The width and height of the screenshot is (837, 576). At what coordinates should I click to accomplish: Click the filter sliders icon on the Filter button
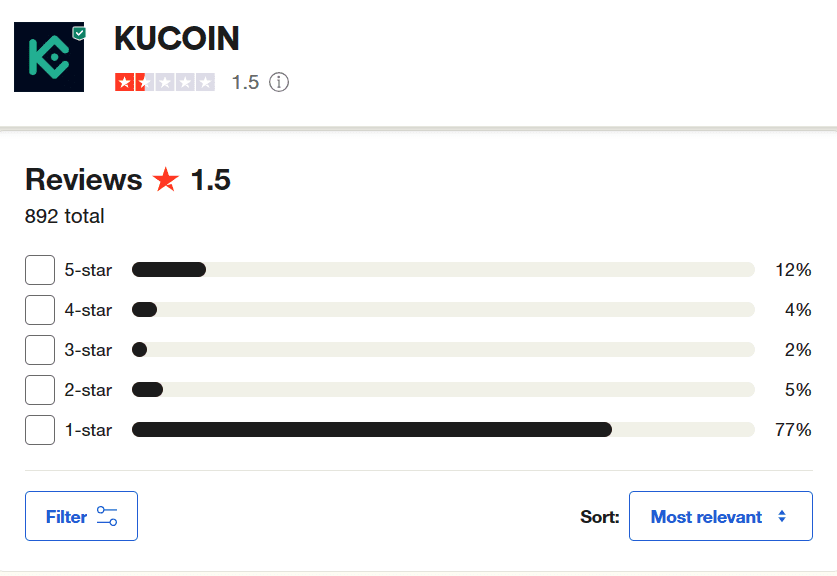pos(104,515)
